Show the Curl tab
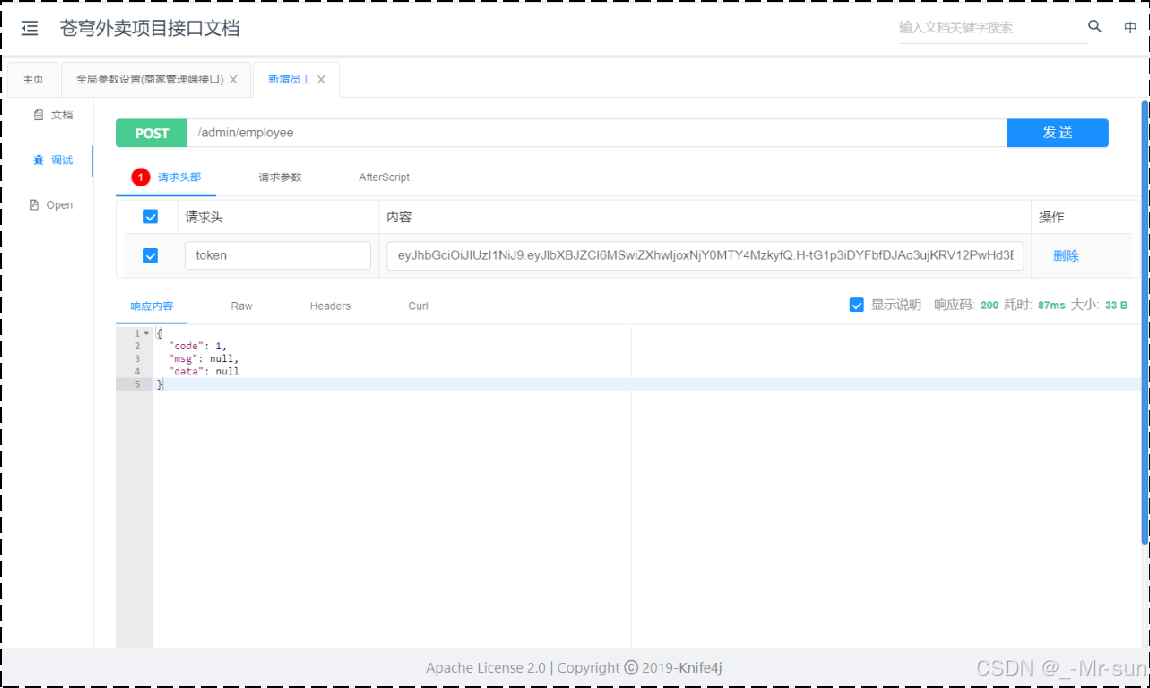Image resolution: width=1150 pixels, height=688 pixels. click(418, 306)
